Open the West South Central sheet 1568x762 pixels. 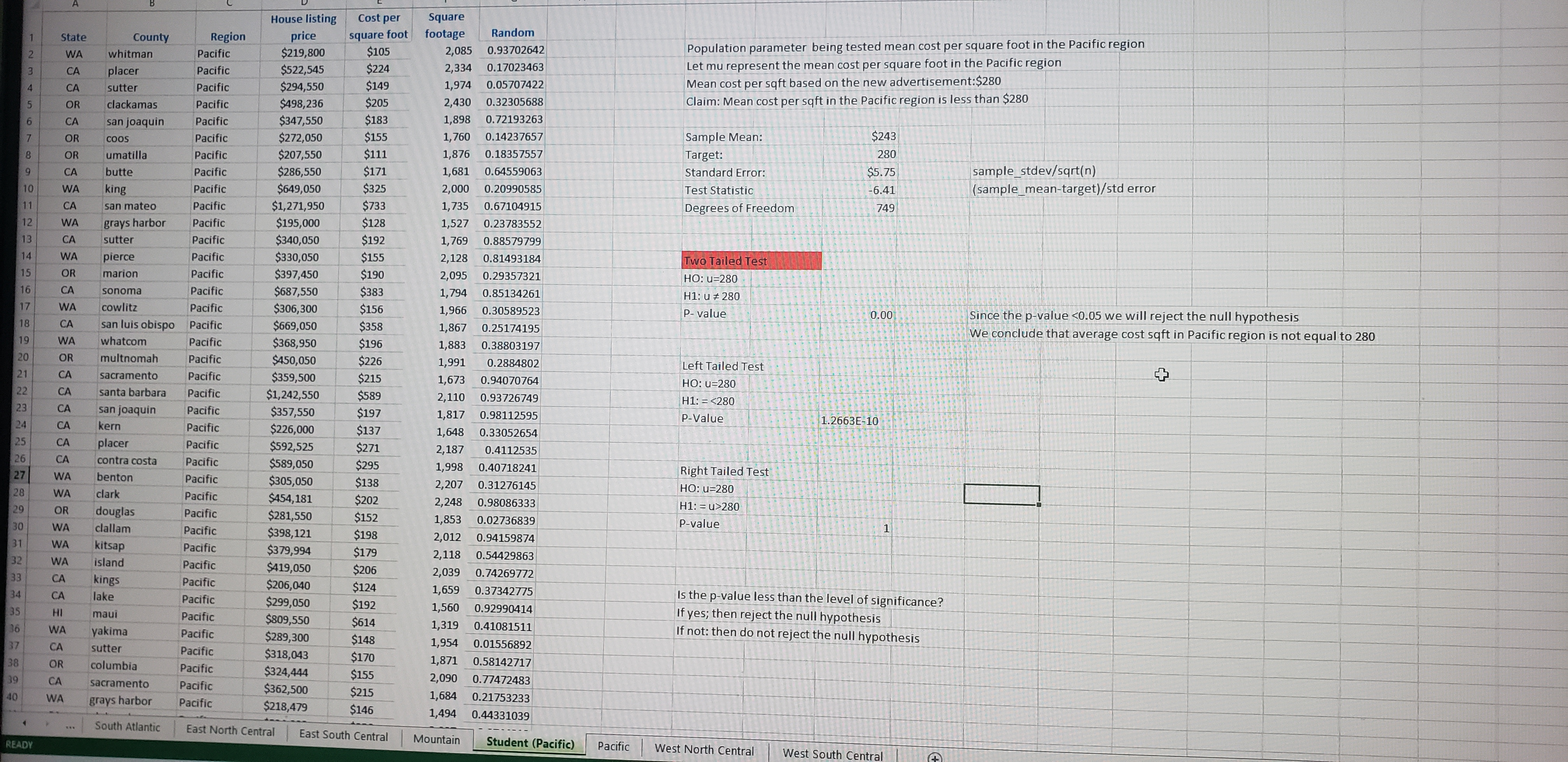coord(832,754)
